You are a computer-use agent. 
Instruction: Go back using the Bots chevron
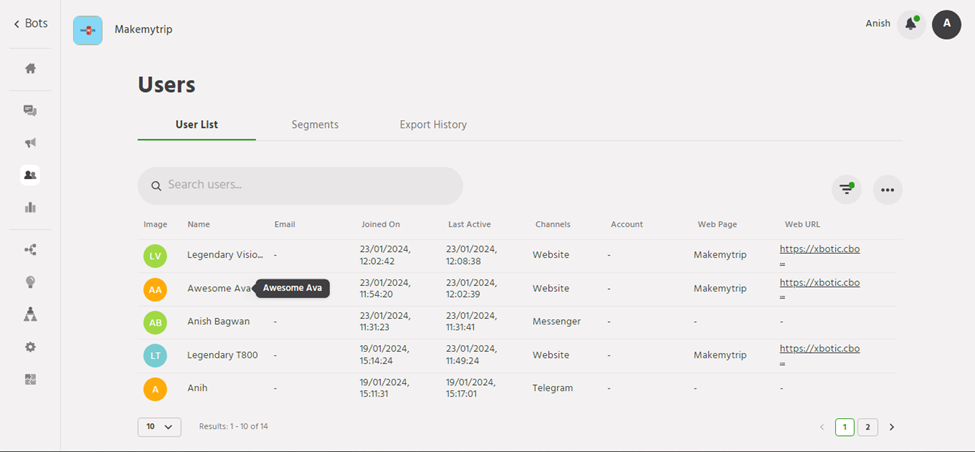[30, 23]
